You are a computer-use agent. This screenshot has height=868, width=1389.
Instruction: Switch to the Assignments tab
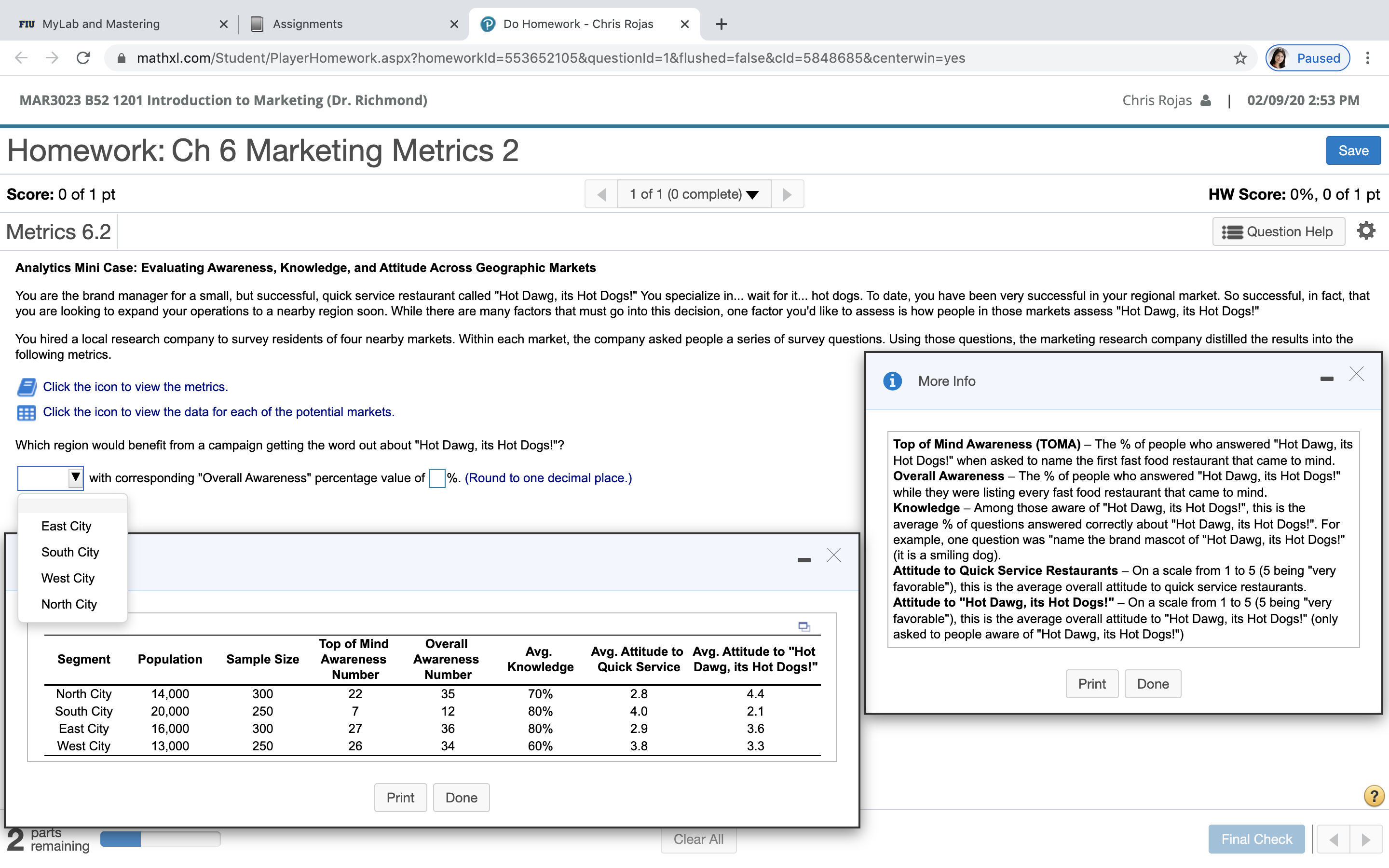coord(308,24)
